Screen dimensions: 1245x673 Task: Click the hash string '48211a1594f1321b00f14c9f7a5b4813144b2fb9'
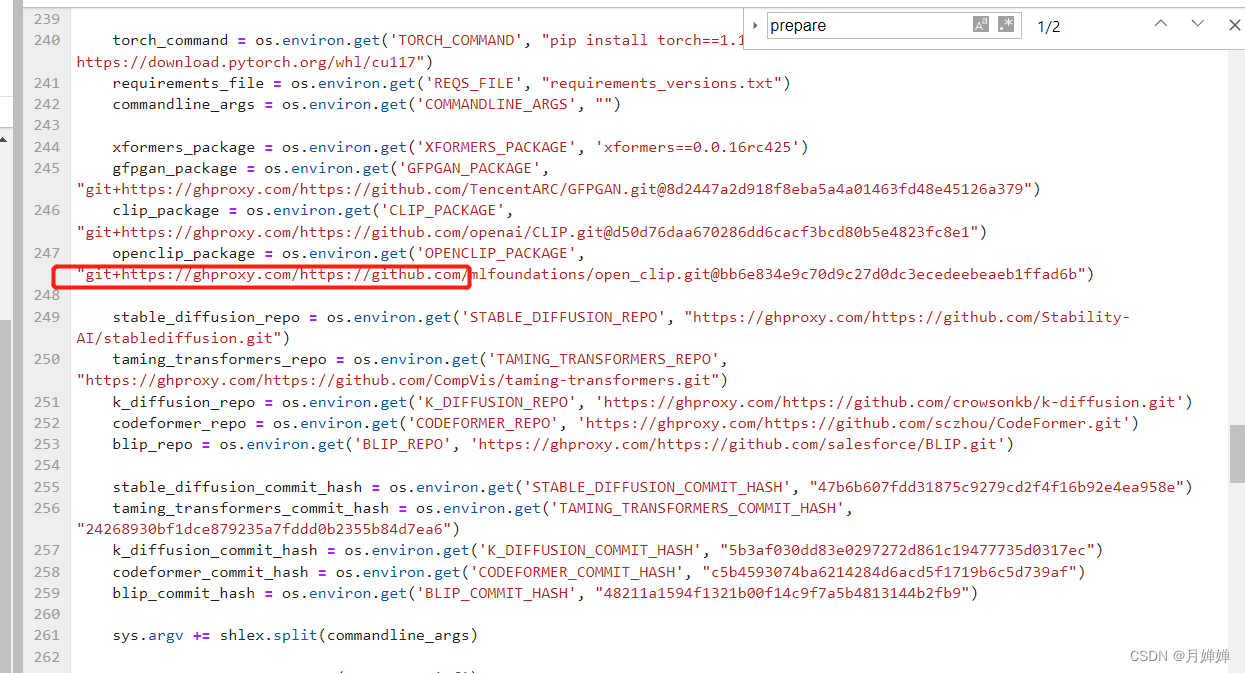[781, 593]
